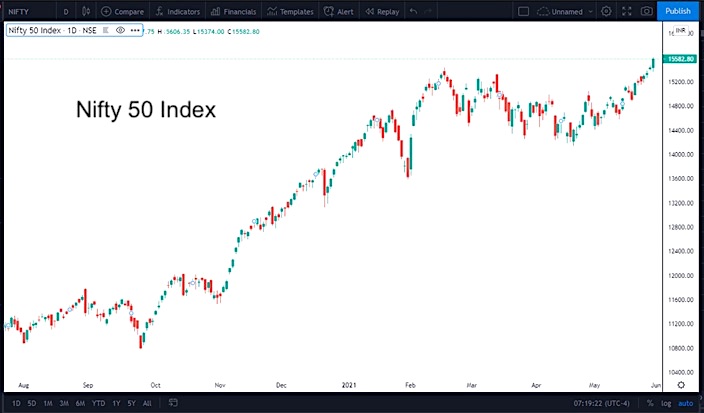
Task: Open axis settings gear at bottom right
Action: 681,385
